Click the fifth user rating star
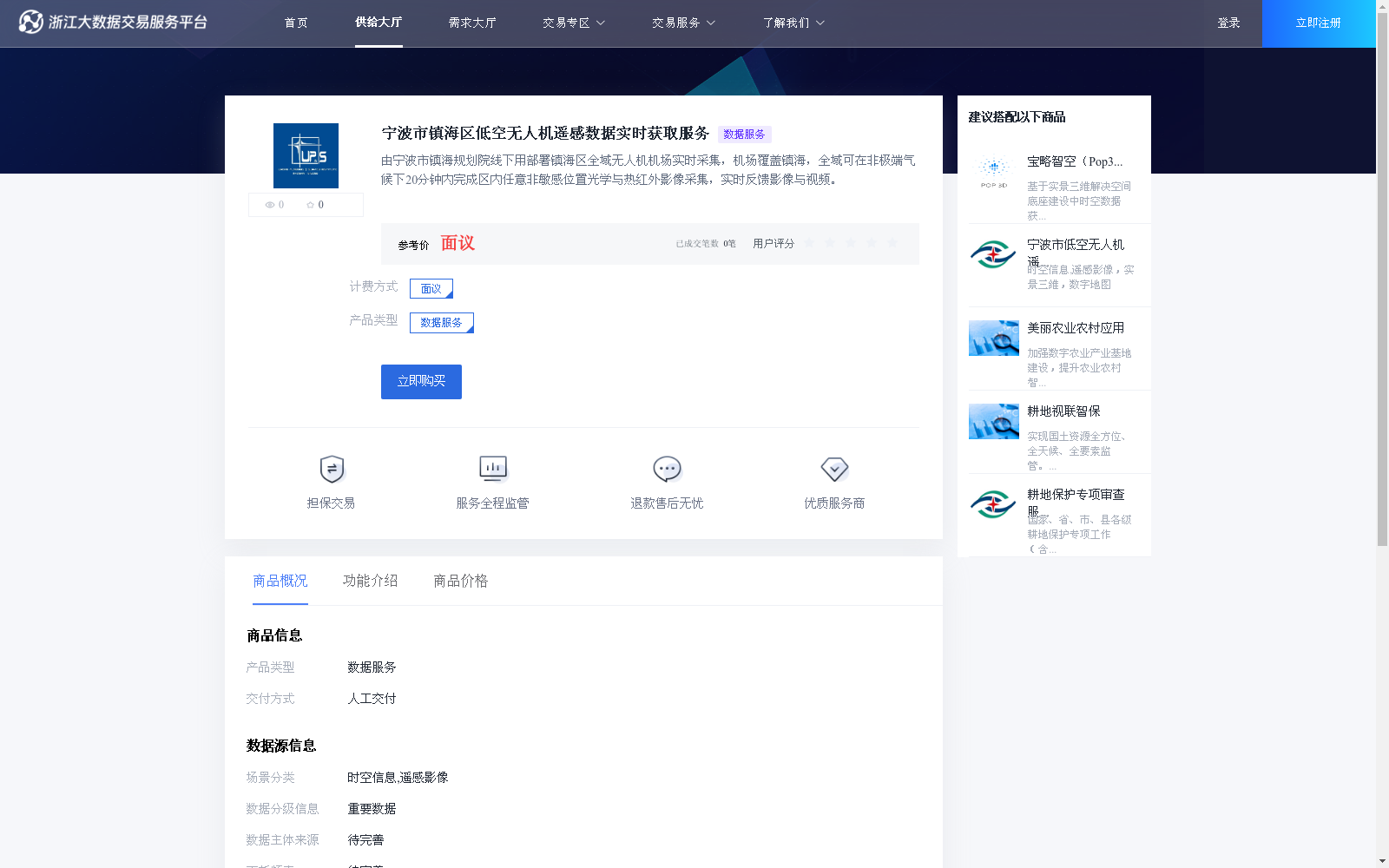The image size is (1389, 868). (892, 243)
